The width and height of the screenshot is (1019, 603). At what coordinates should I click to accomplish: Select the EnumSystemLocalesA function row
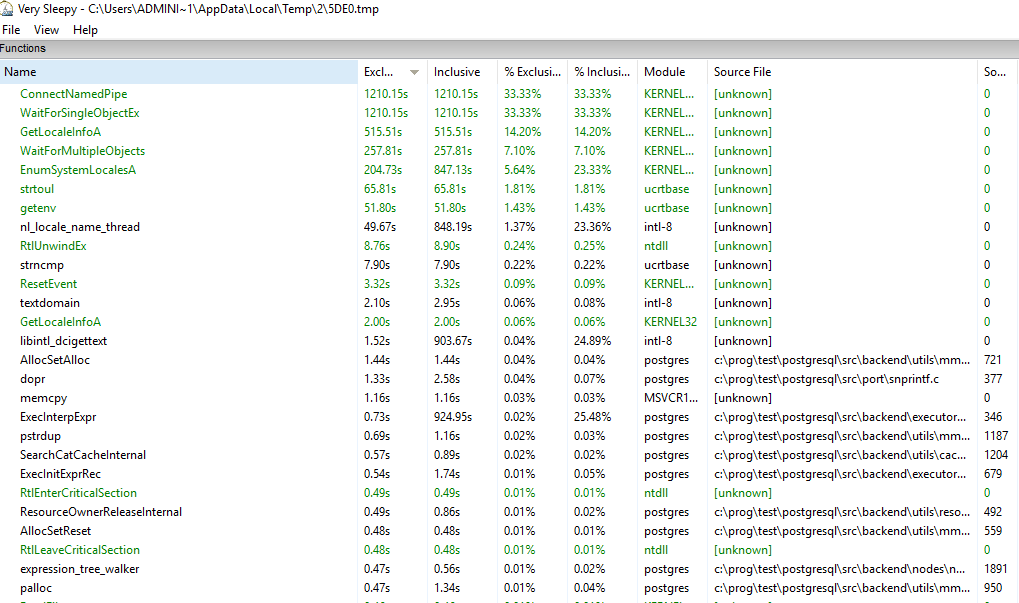click(x=77, y=170)
